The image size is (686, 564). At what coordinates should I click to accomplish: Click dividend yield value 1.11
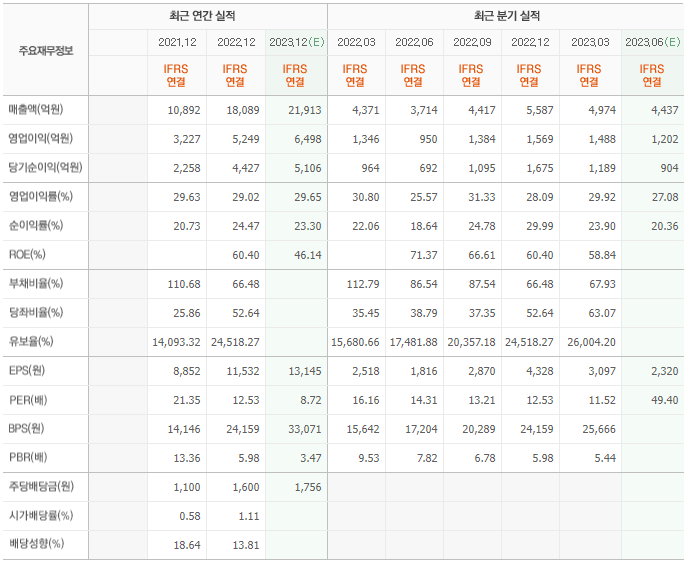249,516
